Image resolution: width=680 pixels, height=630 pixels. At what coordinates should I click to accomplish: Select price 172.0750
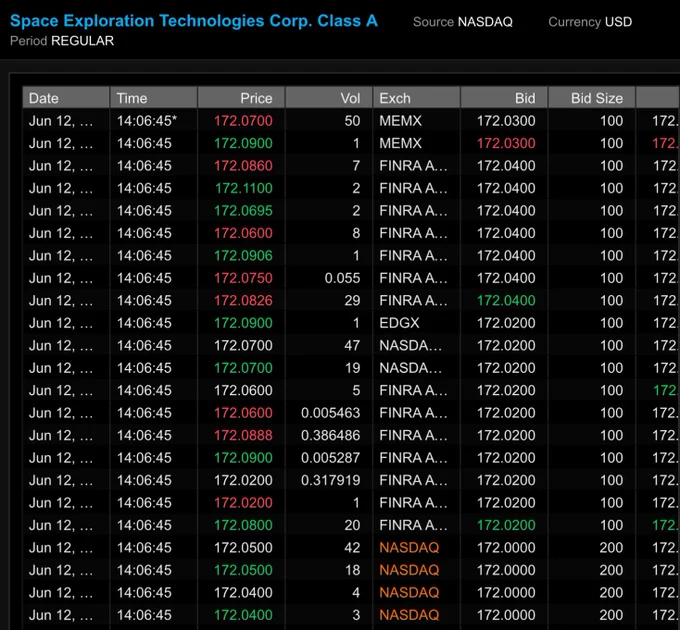pyautogui.click(x=243, y=278)
